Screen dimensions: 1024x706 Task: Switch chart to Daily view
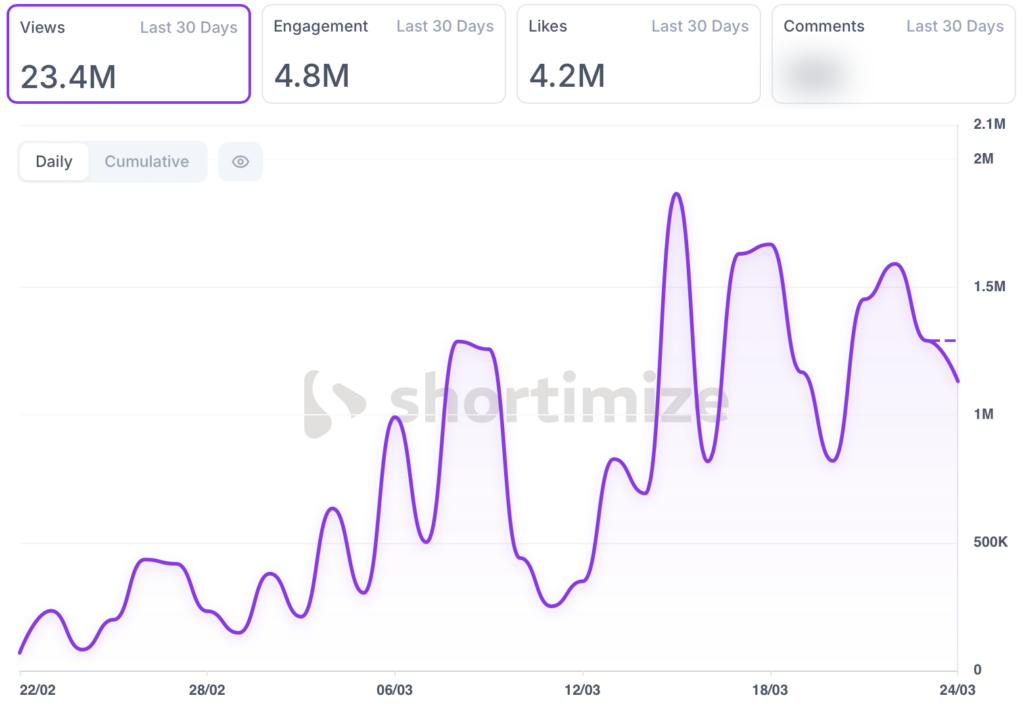(54, 162)
